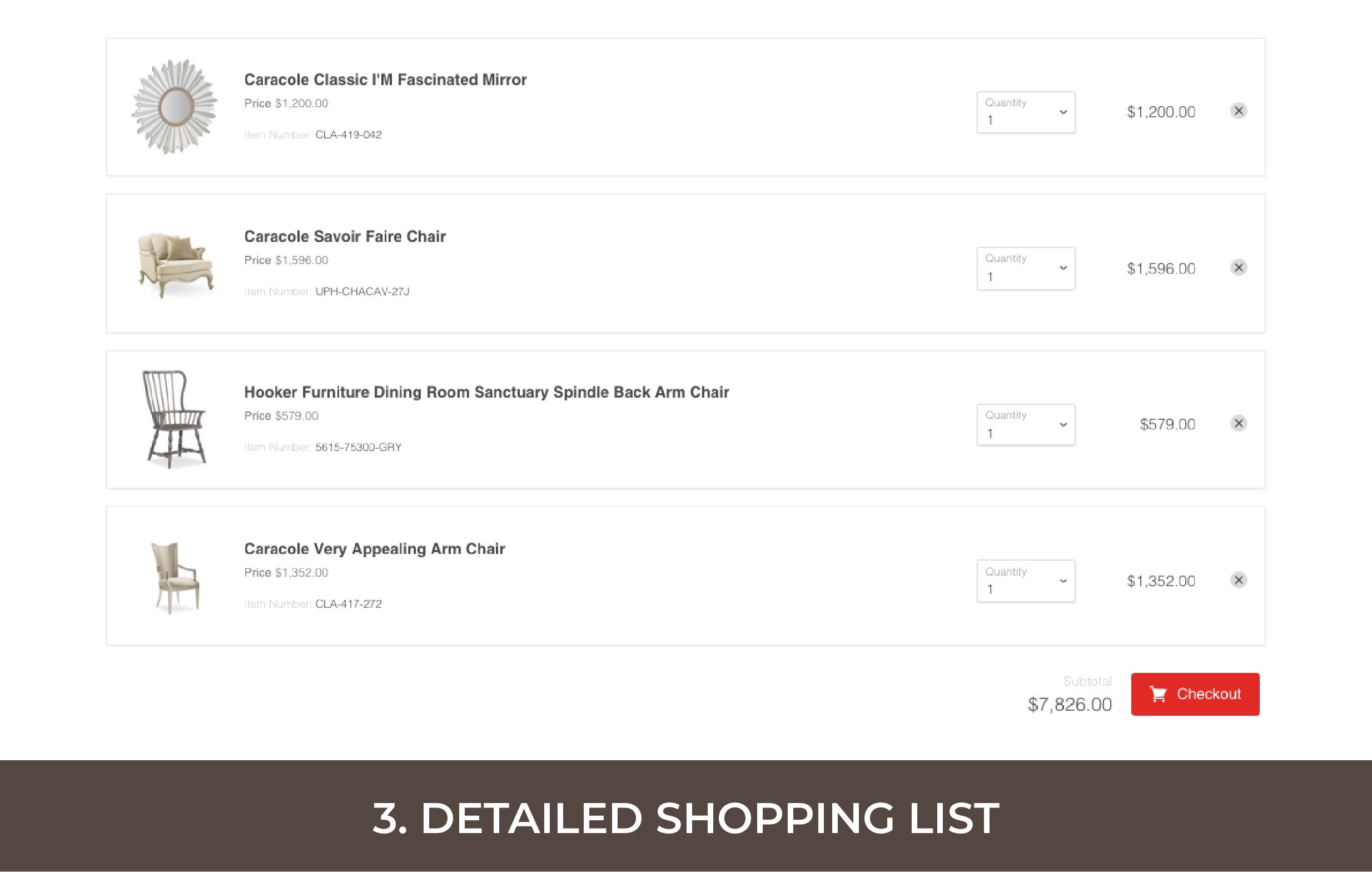The height and width of the screenshot is (872, 1372).
Task: Click the Very Appealing Arm Chair thumbnail
Action: click(175, 577)
